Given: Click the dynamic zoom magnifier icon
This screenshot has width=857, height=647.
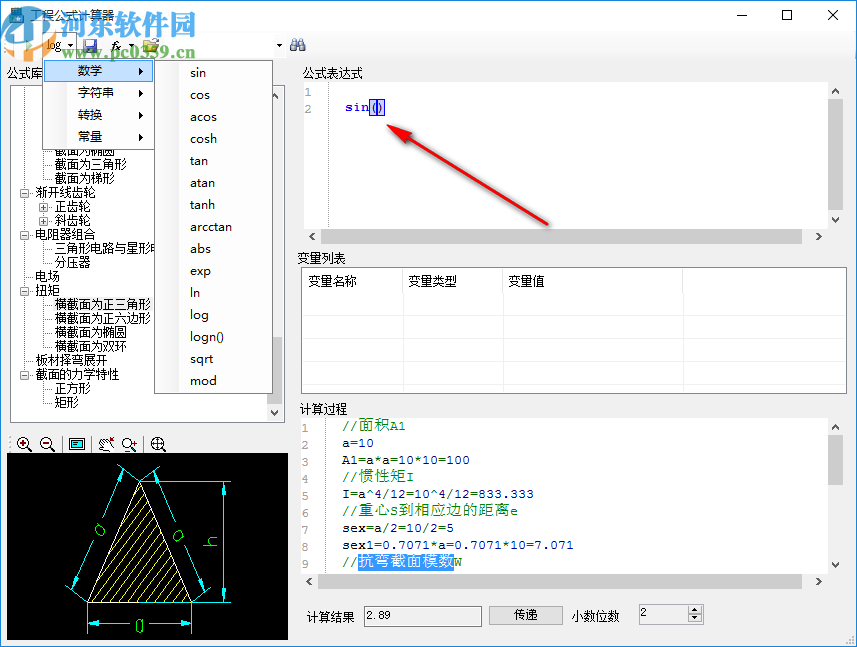Looking at the screenshot, I should tap(130, 444).
